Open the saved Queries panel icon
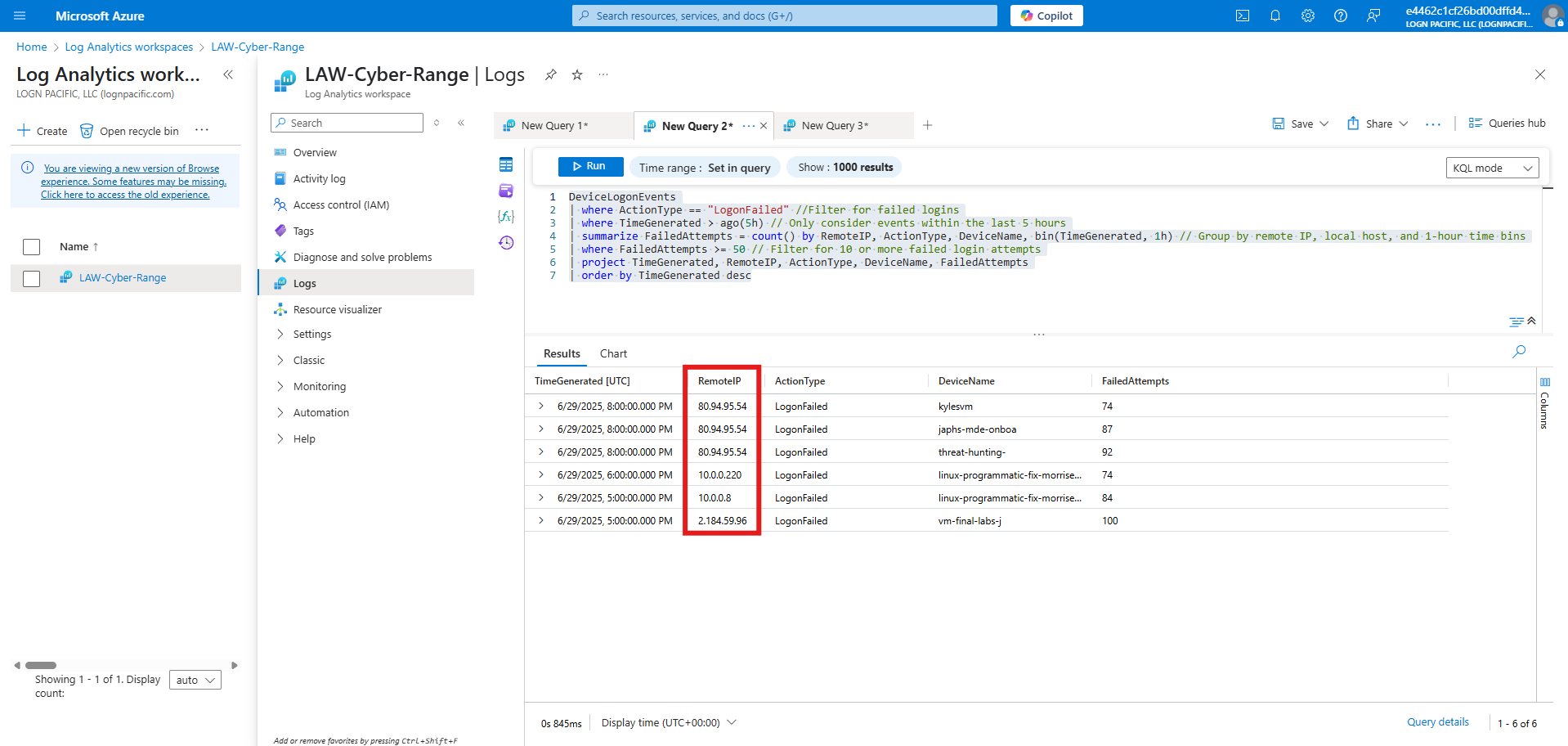This screenshot has width=1568, height=746. point(506,191)
